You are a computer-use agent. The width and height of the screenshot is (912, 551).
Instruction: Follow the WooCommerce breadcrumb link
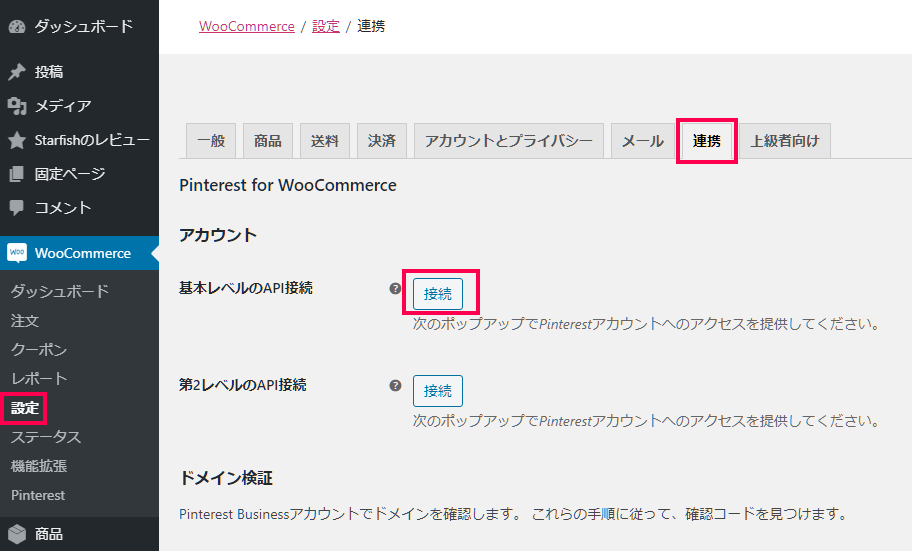pos(247,26)
